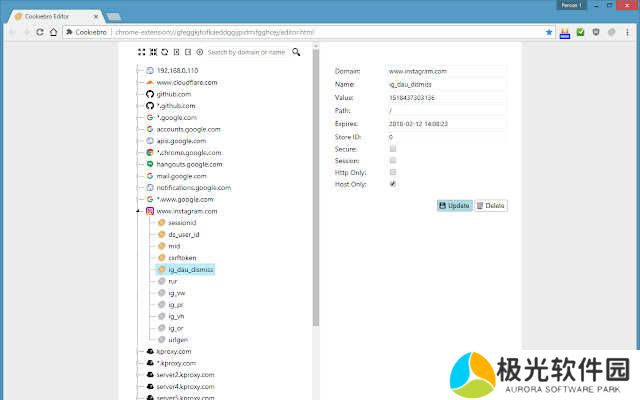Screen dimensions: 640x400
Task: Click the collapse all nodes icon
Action: point(152,52)
